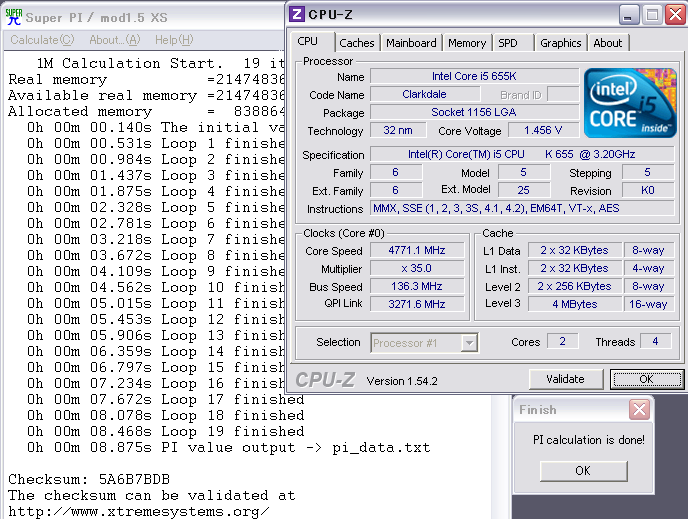Click the Multiplier value x 35.0
The width and height of the screenshot is (688, 519).
click(417, 268)
